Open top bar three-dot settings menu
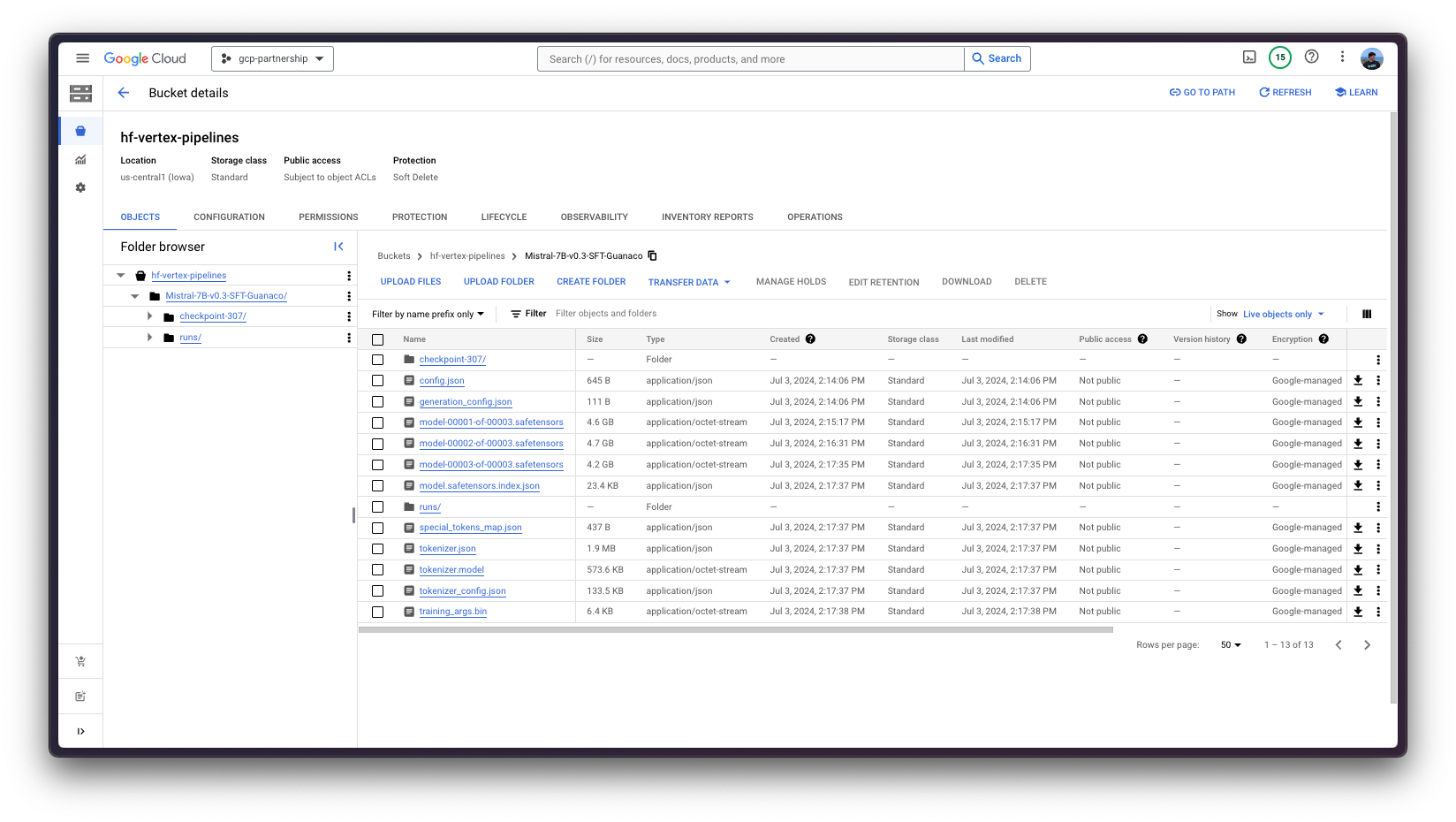 tap(1342, 57)
